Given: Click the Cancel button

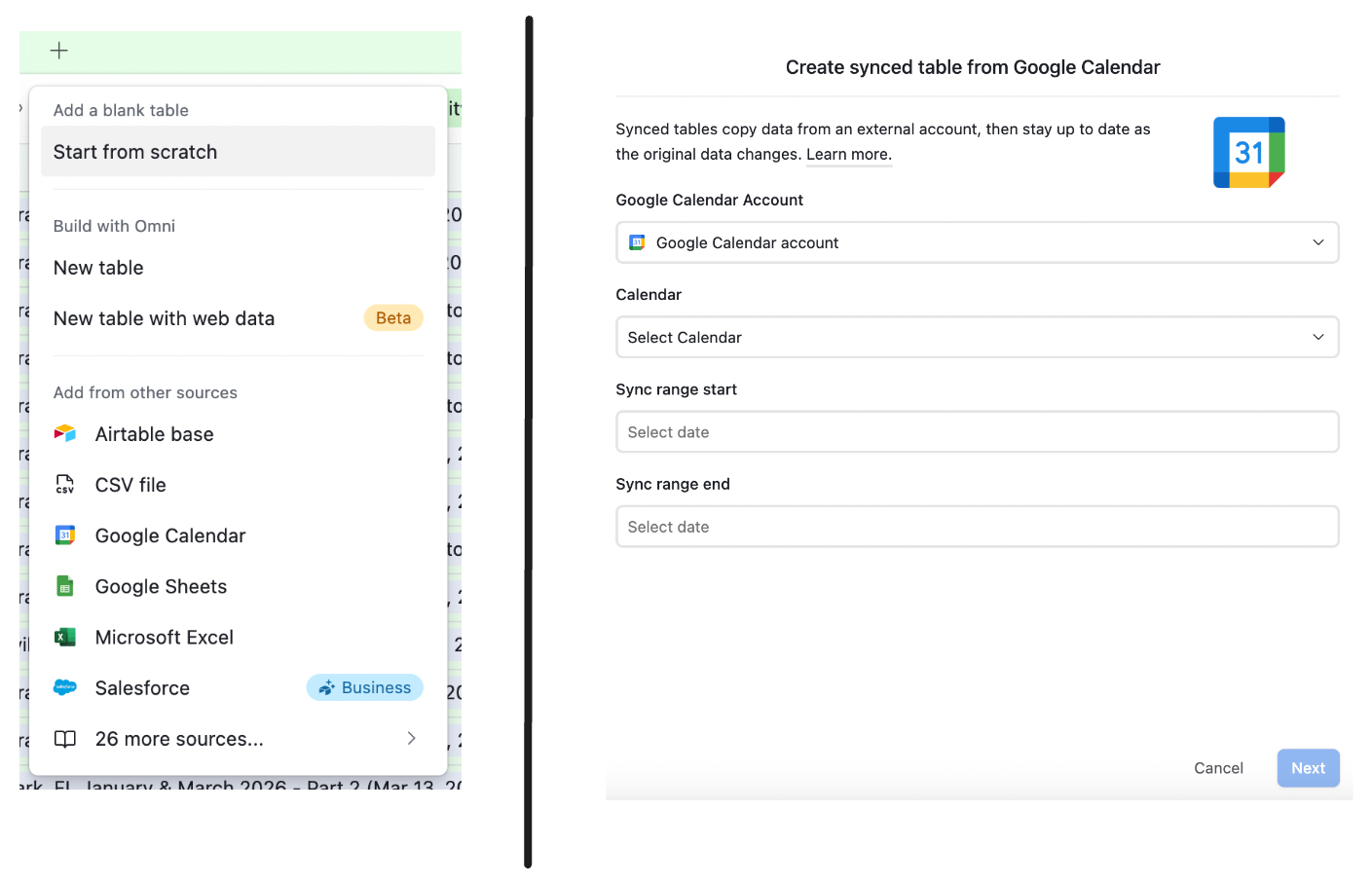Looking at the screenshot, I should point(1218,768).
